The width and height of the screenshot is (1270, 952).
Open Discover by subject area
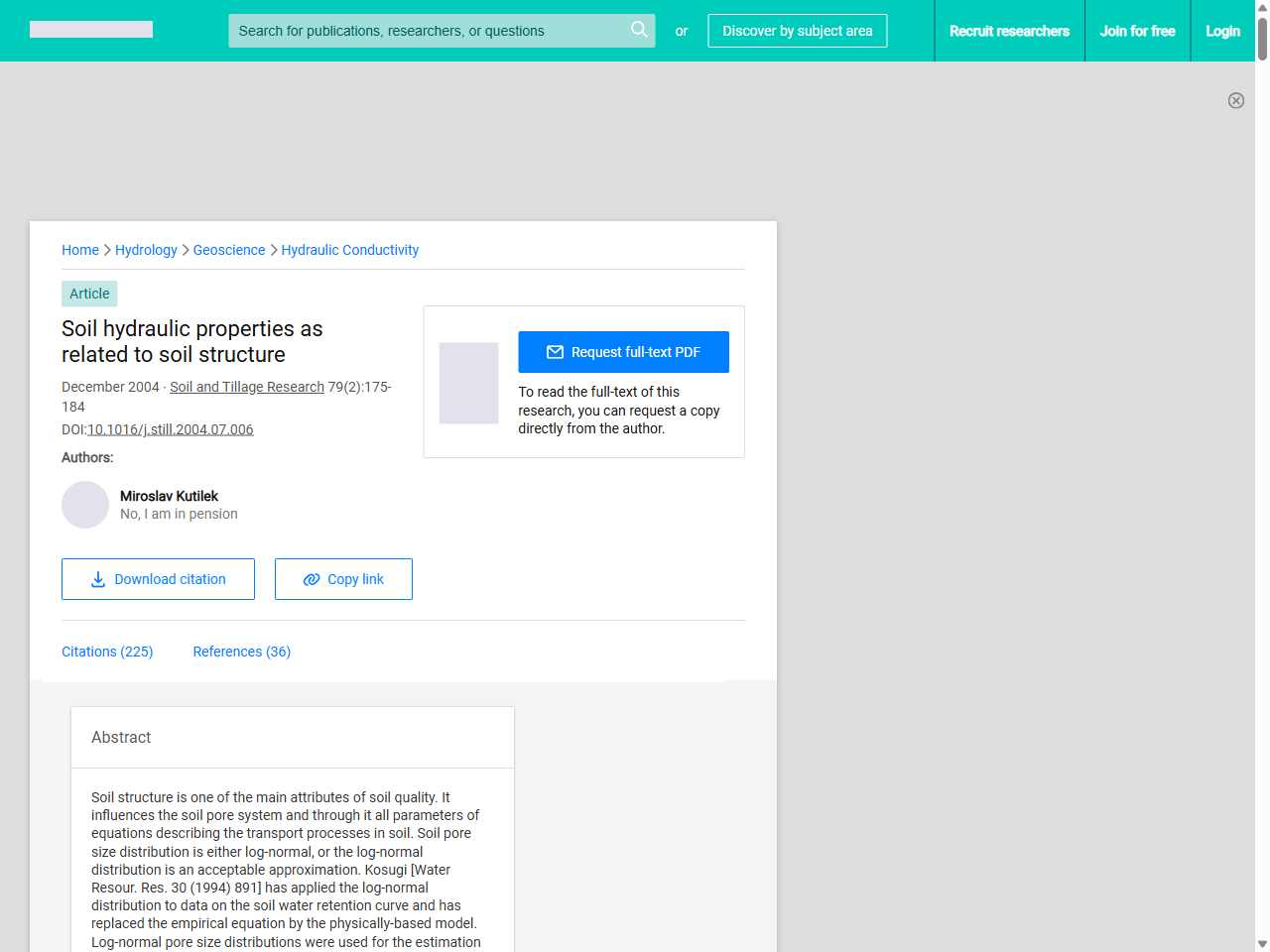(x=797, y=31)
